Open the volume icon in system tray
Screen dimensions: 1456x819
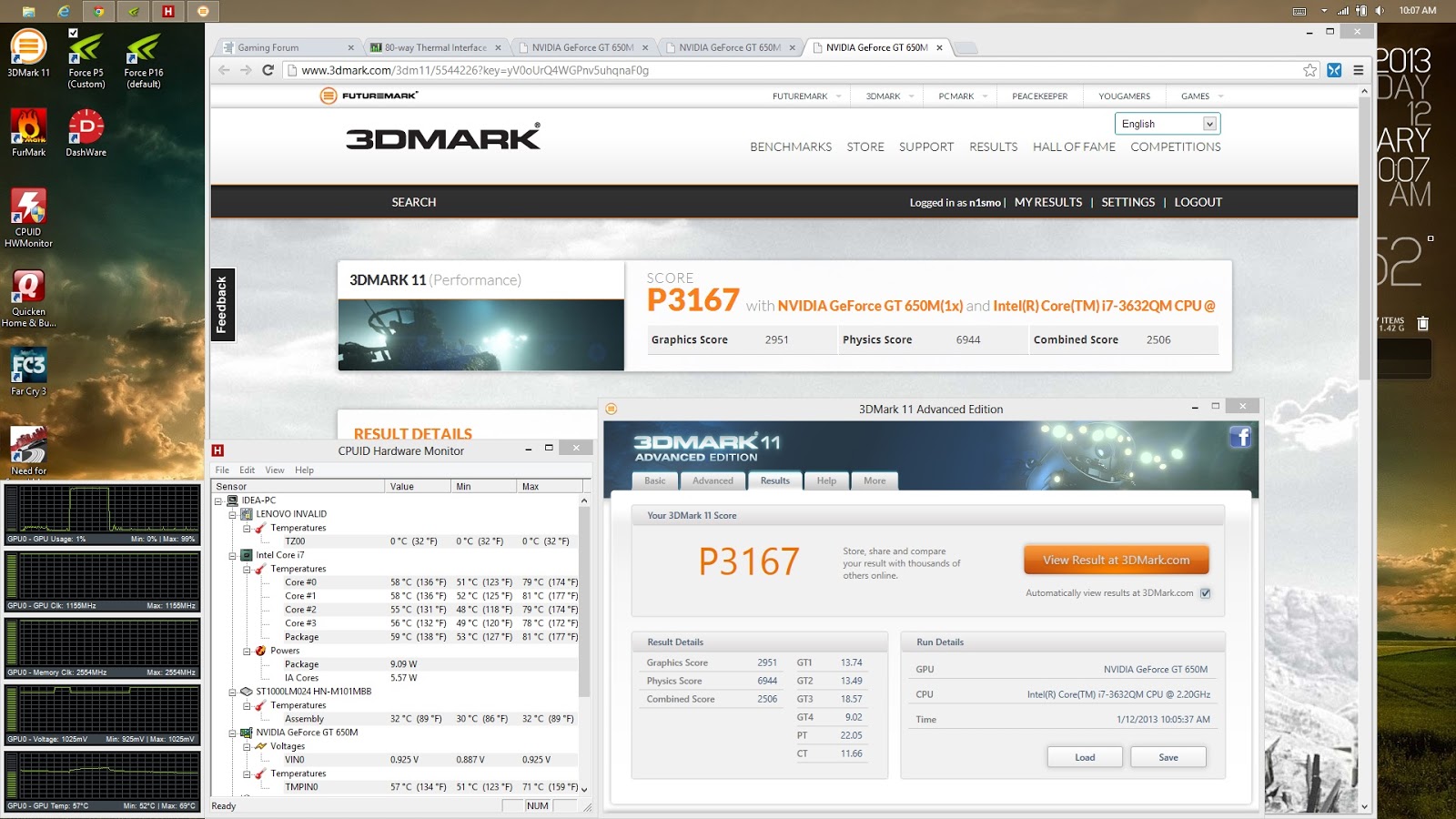(x=1380, y=11)
